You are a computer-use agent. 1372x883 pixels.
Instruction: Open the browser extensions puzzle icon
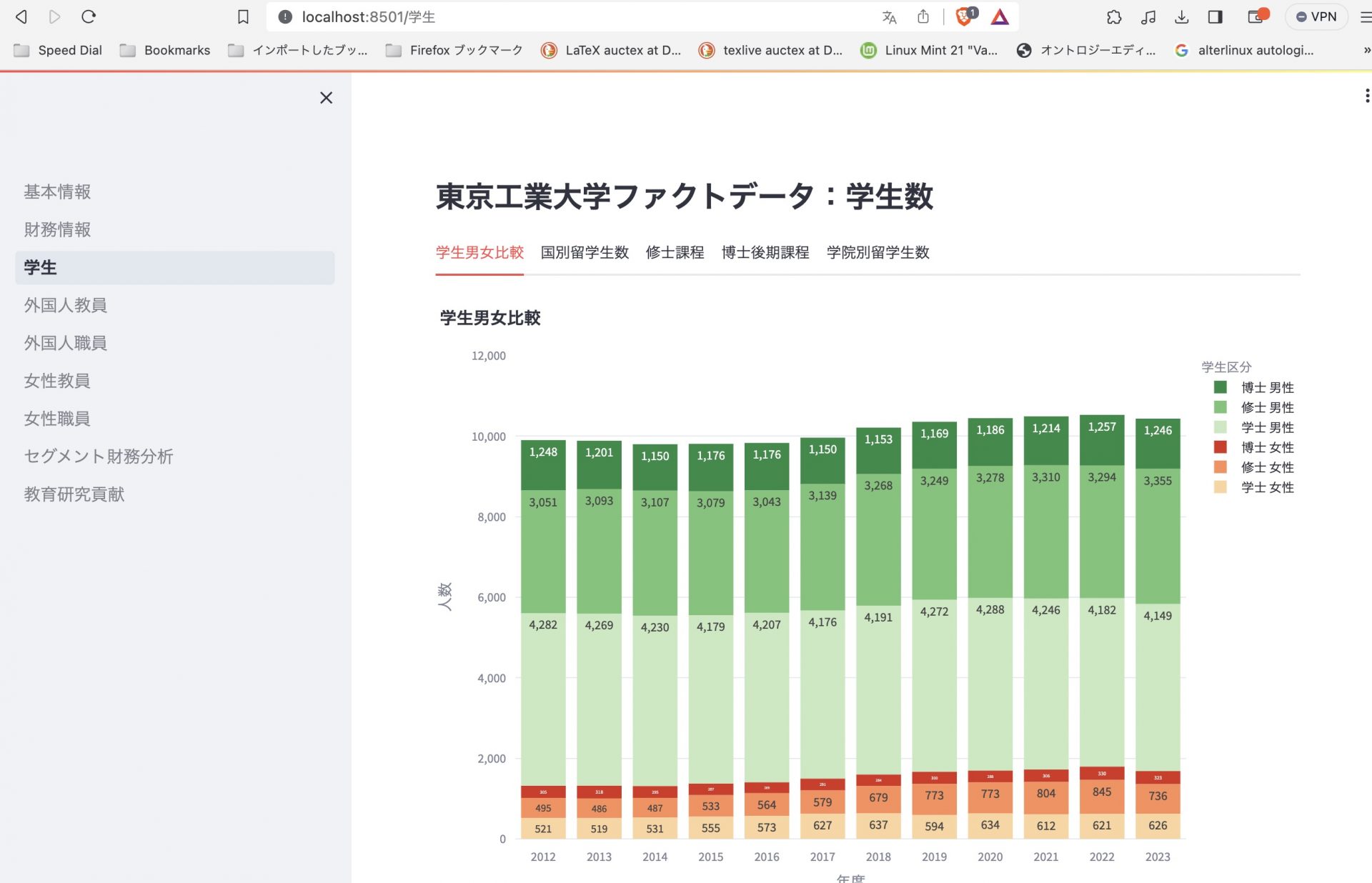[1114, 17]
